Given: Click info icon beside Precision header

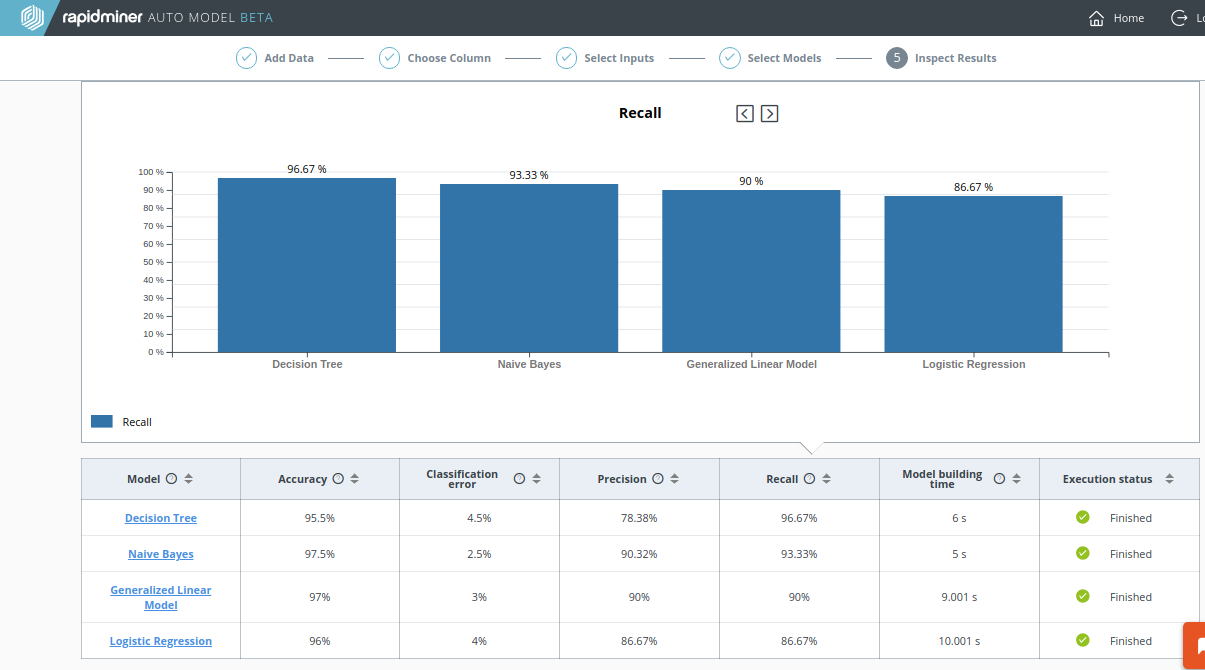Looking at the screenshot, I should tap(658, 479).
